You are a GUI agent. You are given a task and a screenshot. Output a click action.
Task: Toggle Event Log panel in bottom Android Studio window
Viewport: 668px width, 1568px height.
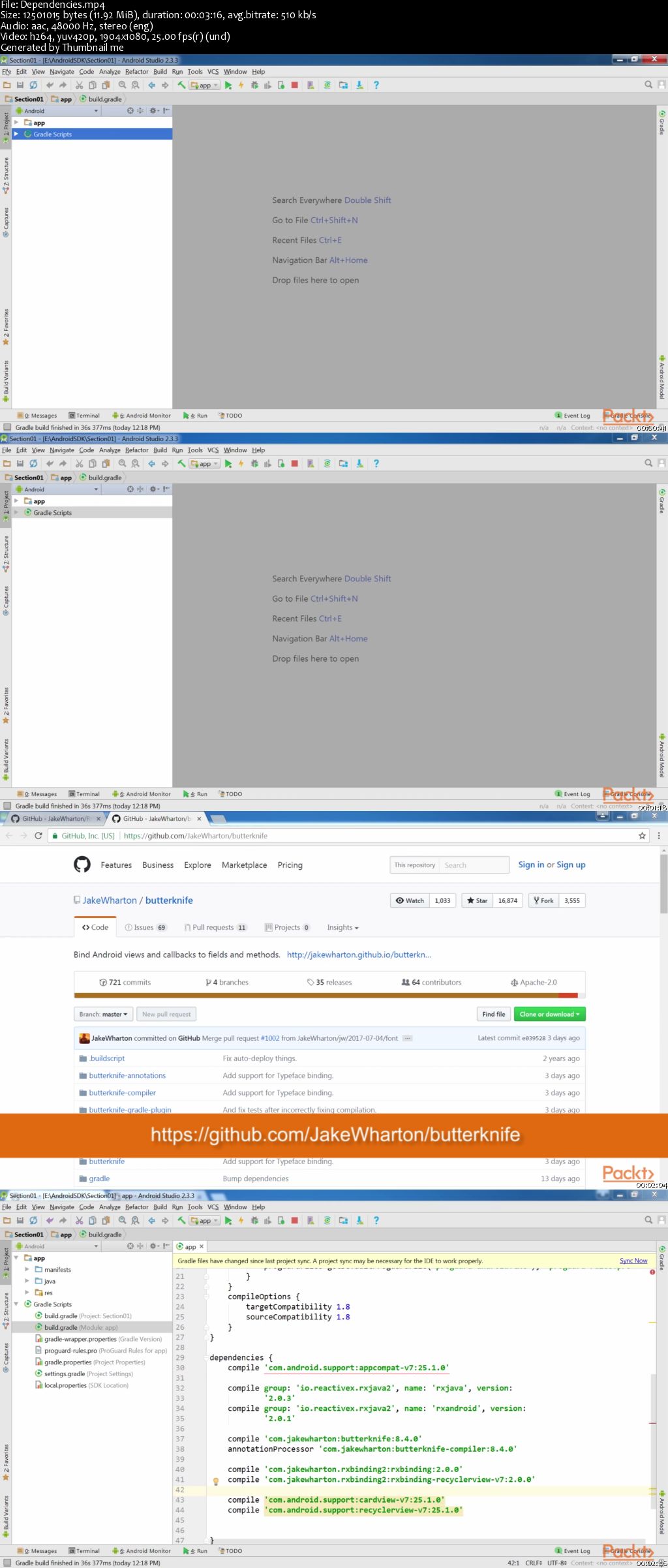[573, 1551]
